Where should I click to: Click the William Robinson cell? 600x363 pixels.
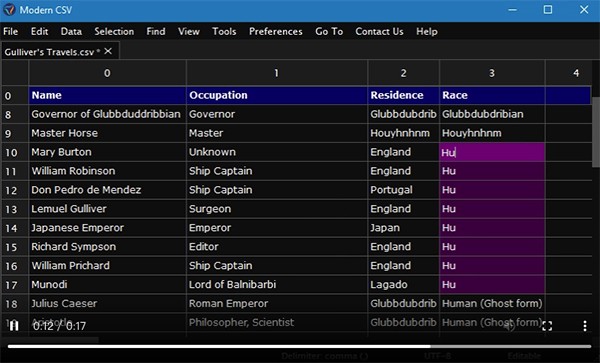[107, 171]
